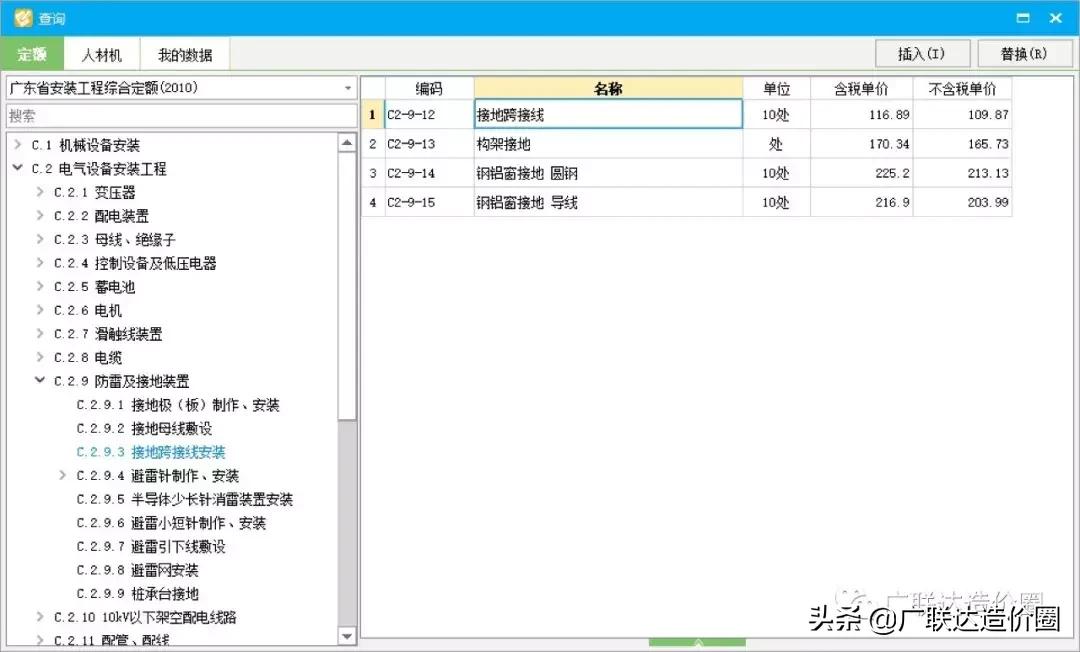Collapse the C.2 电气设备安装工程 node
The height and width of the screenshot is (652, 1080).
coord(18,168)
